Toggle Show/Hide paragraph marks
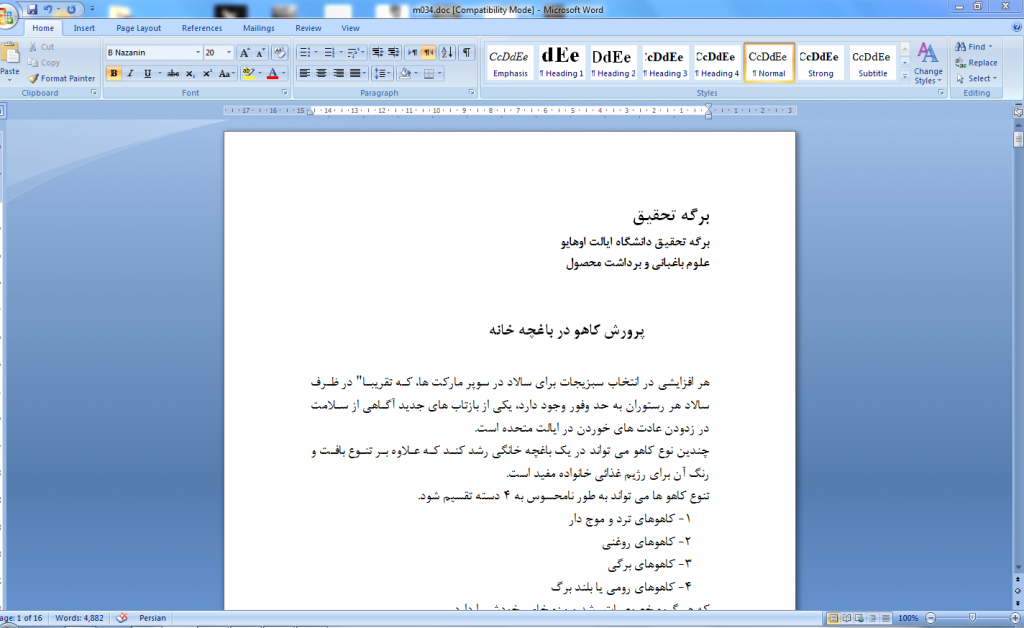 (466, 53)
